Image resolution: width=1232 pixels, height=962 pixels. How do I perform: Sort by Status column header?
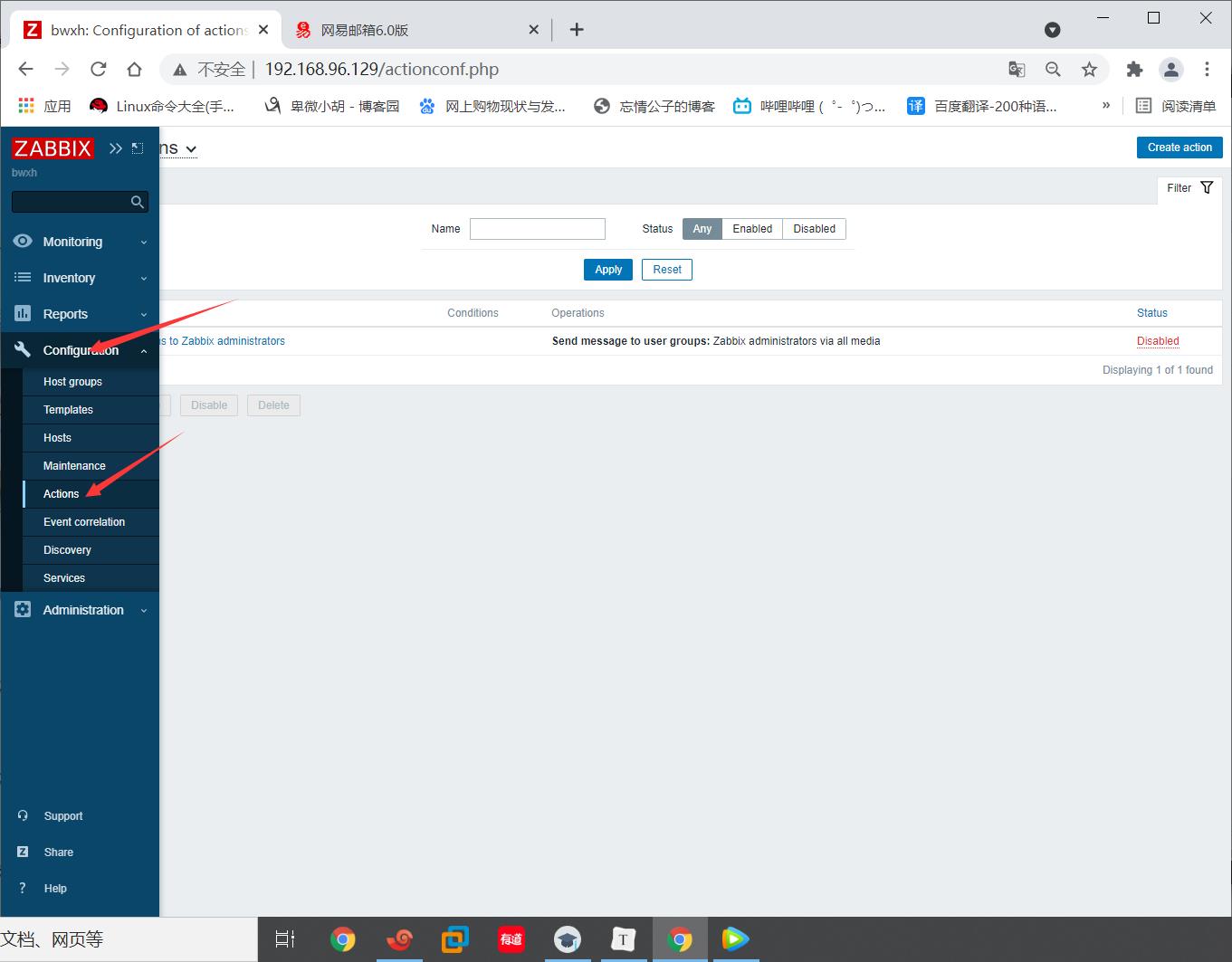[x=1152, y=313]
